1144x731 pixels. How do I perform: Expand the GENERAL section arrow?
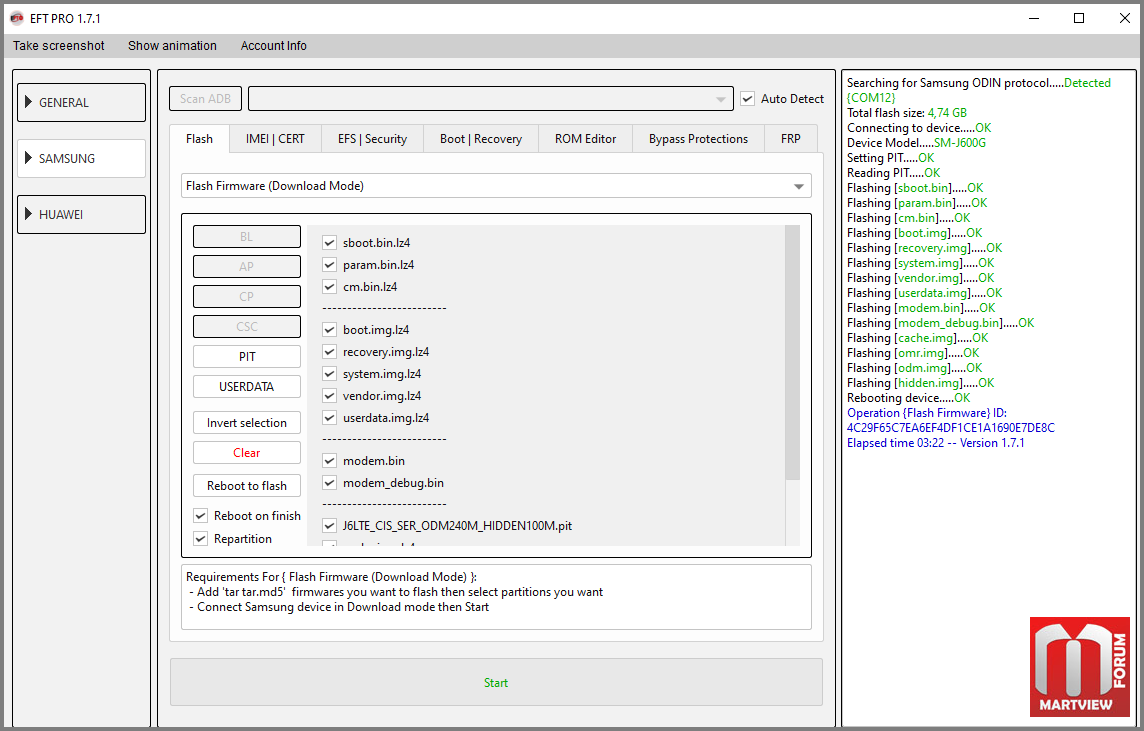[29, 102]
